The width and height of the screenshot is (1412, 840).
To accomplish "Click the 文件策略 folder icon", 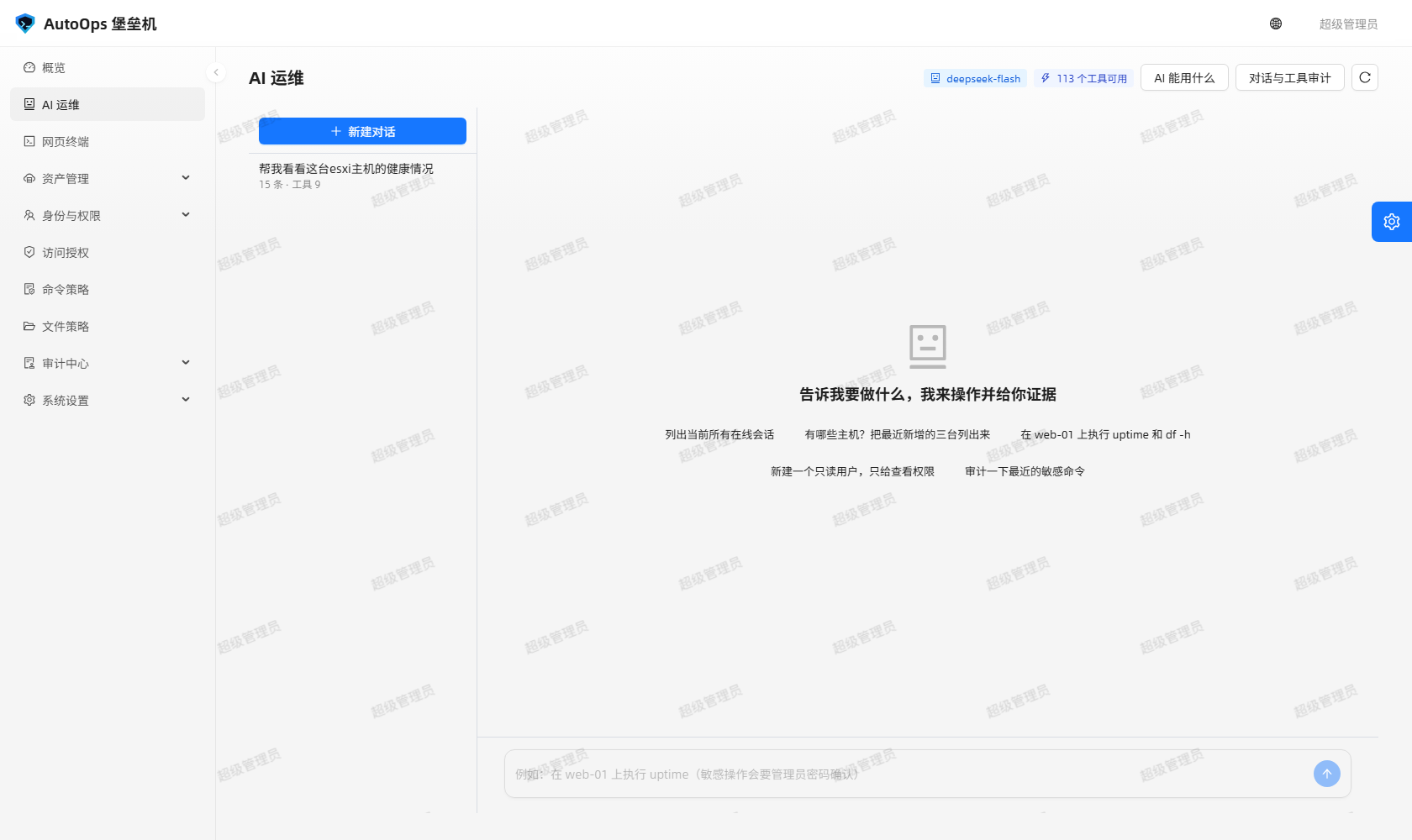I will 29,326.
